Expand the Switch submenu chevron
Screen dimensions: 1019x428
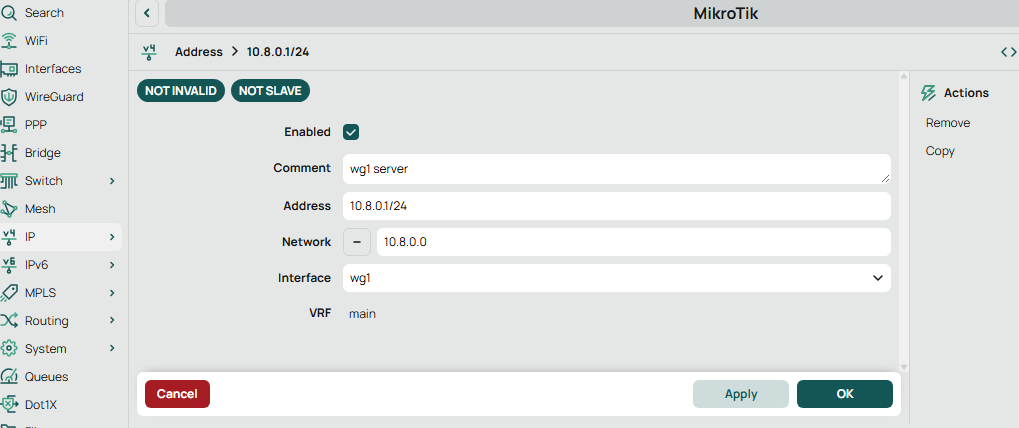click(x=112, y=181)
